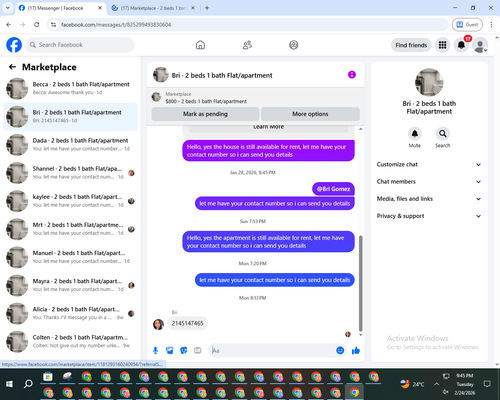Open the Guest profile button
Viewport: 500px width, 400px height.
467,24
